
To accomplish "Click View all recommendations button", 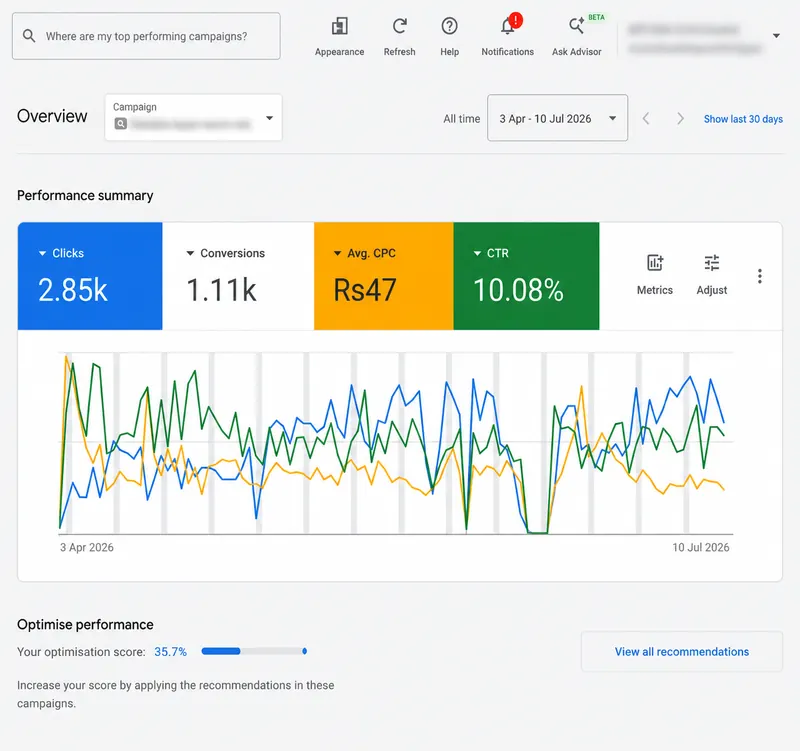I will coord(682,652).
